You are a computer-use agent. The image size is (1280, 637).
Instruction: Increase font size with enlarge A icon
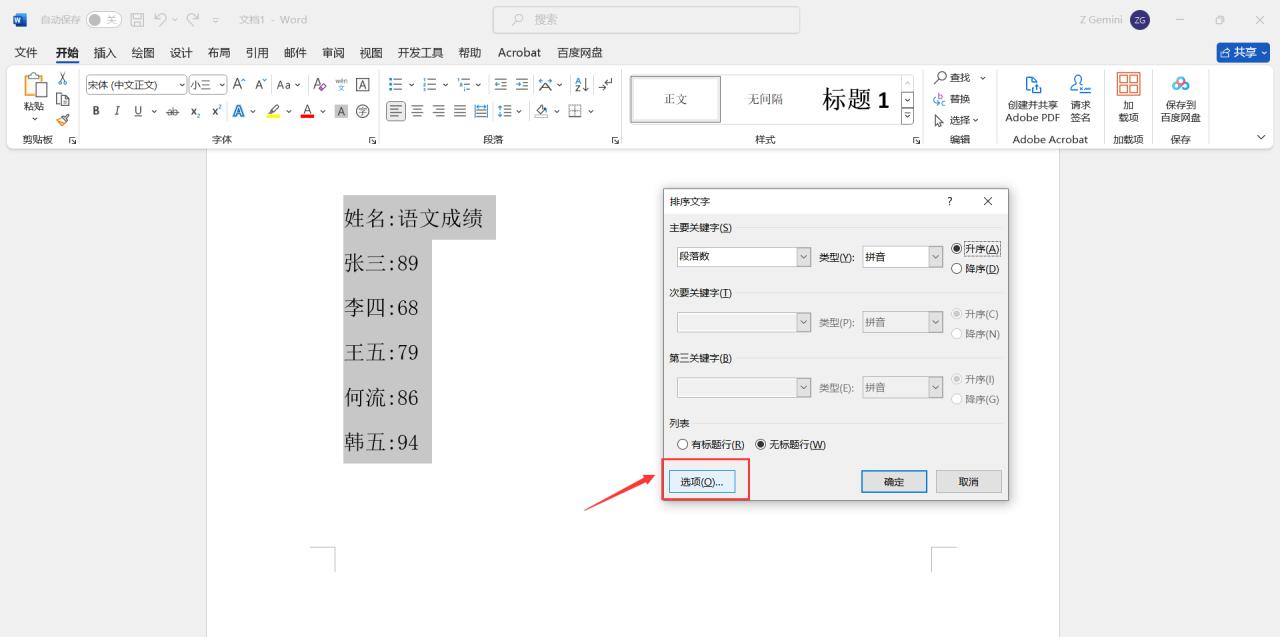[x=239, y=85]
